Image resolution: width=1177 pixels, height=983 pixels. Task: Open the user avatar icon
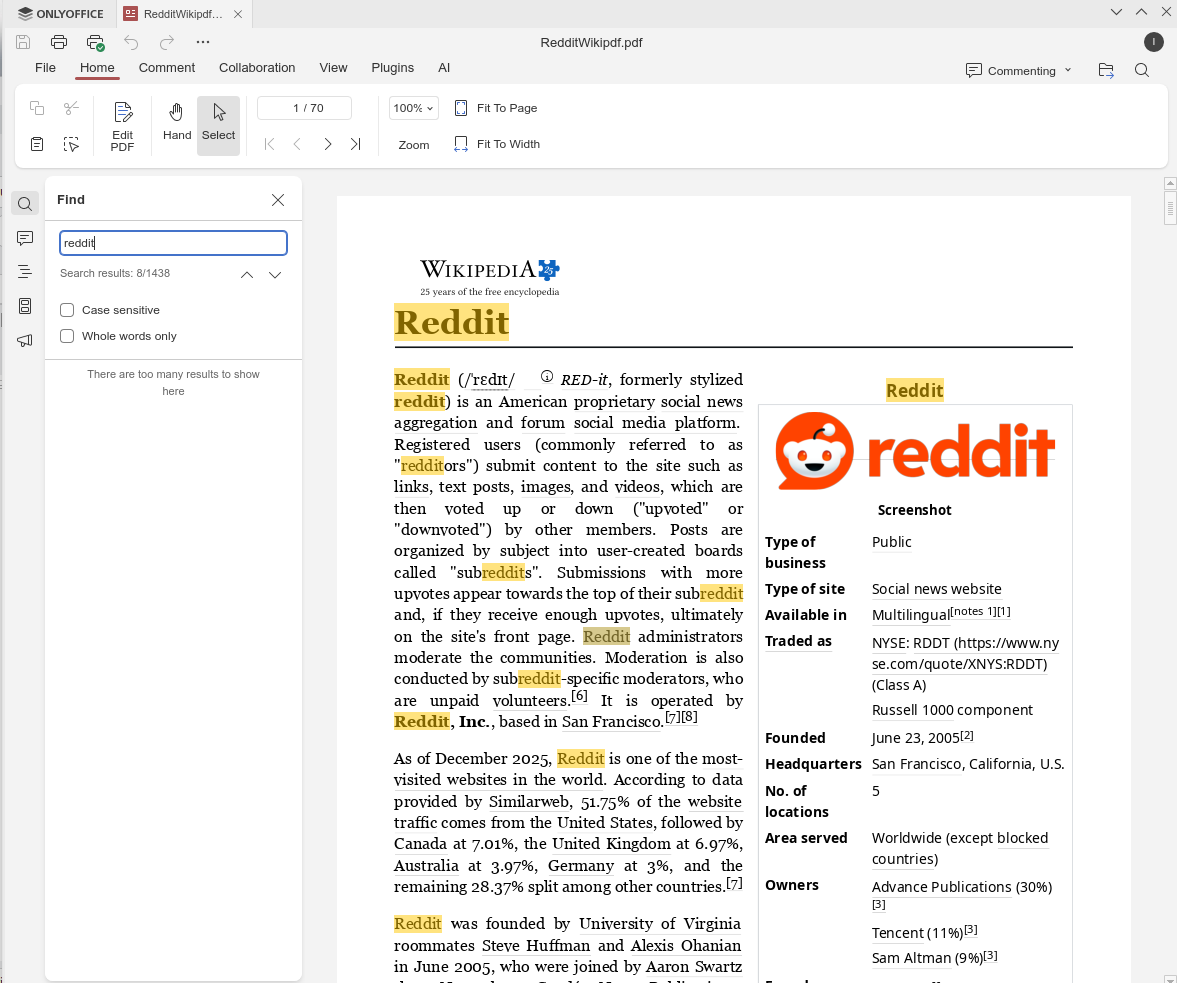point(1154,43)
